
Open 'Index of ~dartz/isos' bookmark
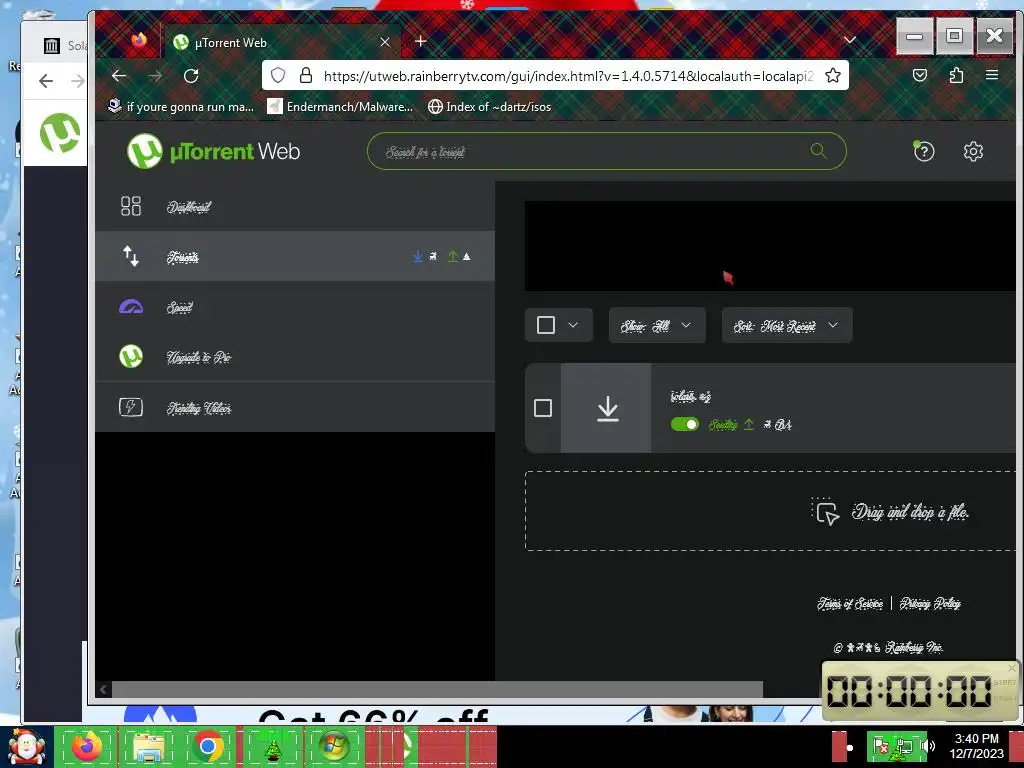click(x=489, y=106)
